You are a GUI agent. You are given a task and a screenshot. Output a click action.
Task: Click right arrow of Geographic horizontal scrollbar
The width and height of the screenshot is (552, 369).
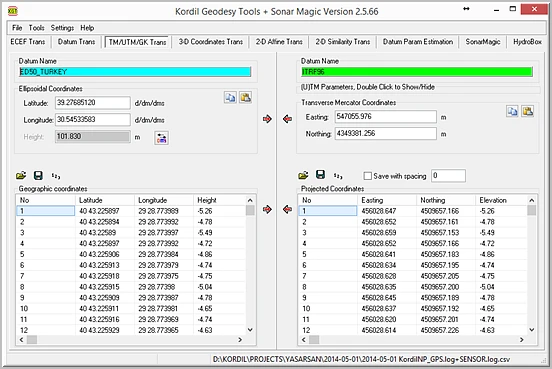[x=240, y=340]
